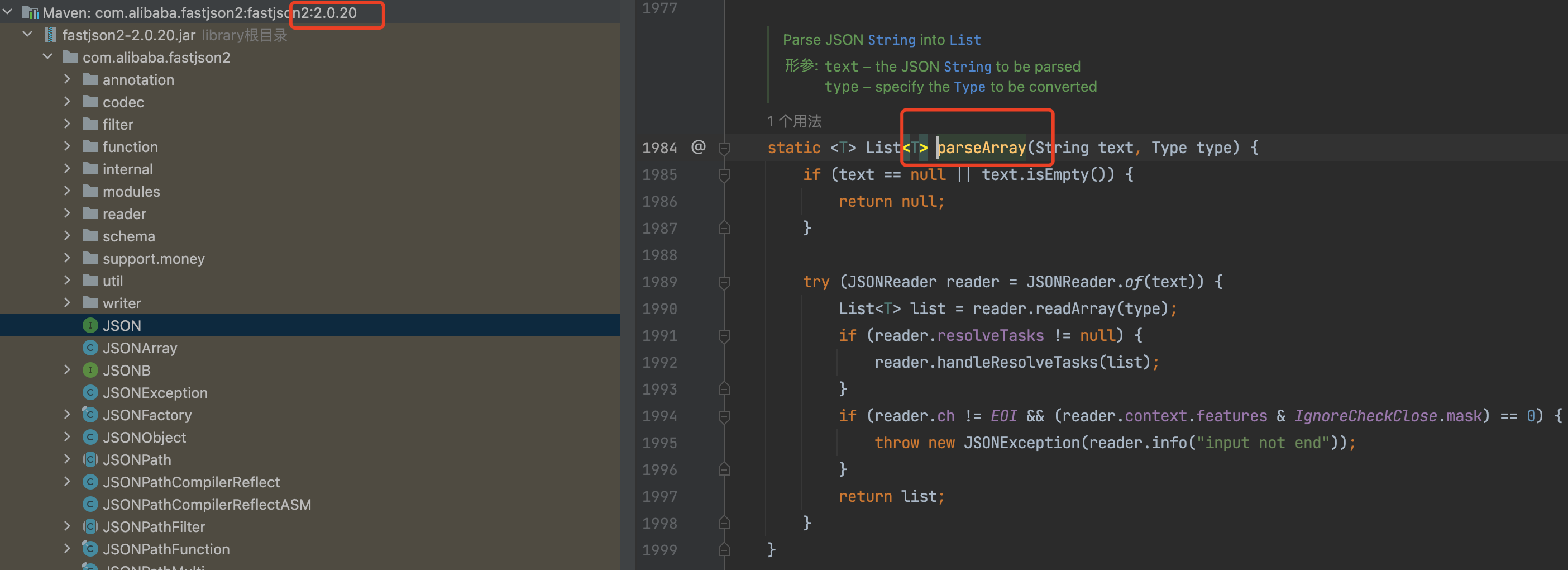Image resolution: width=1568 pixels, height=570 pixels.
Task: Click the JSONArray class icon
Action: click(x=90, y=348)
